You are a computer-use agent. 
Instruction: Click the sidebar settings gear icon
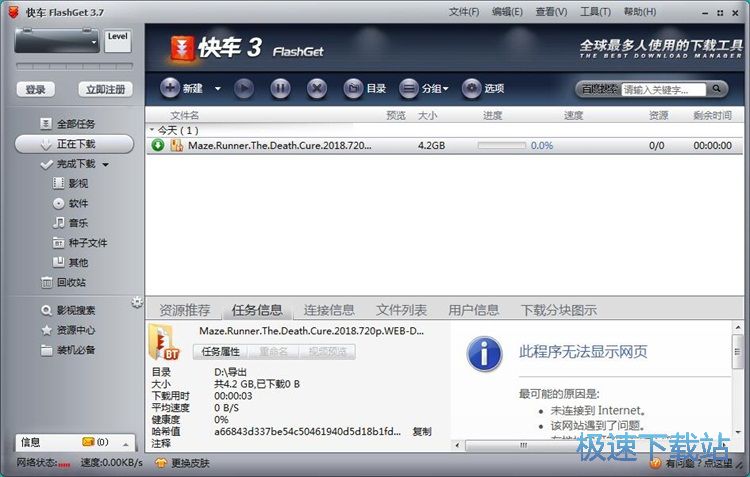point(137,302)
